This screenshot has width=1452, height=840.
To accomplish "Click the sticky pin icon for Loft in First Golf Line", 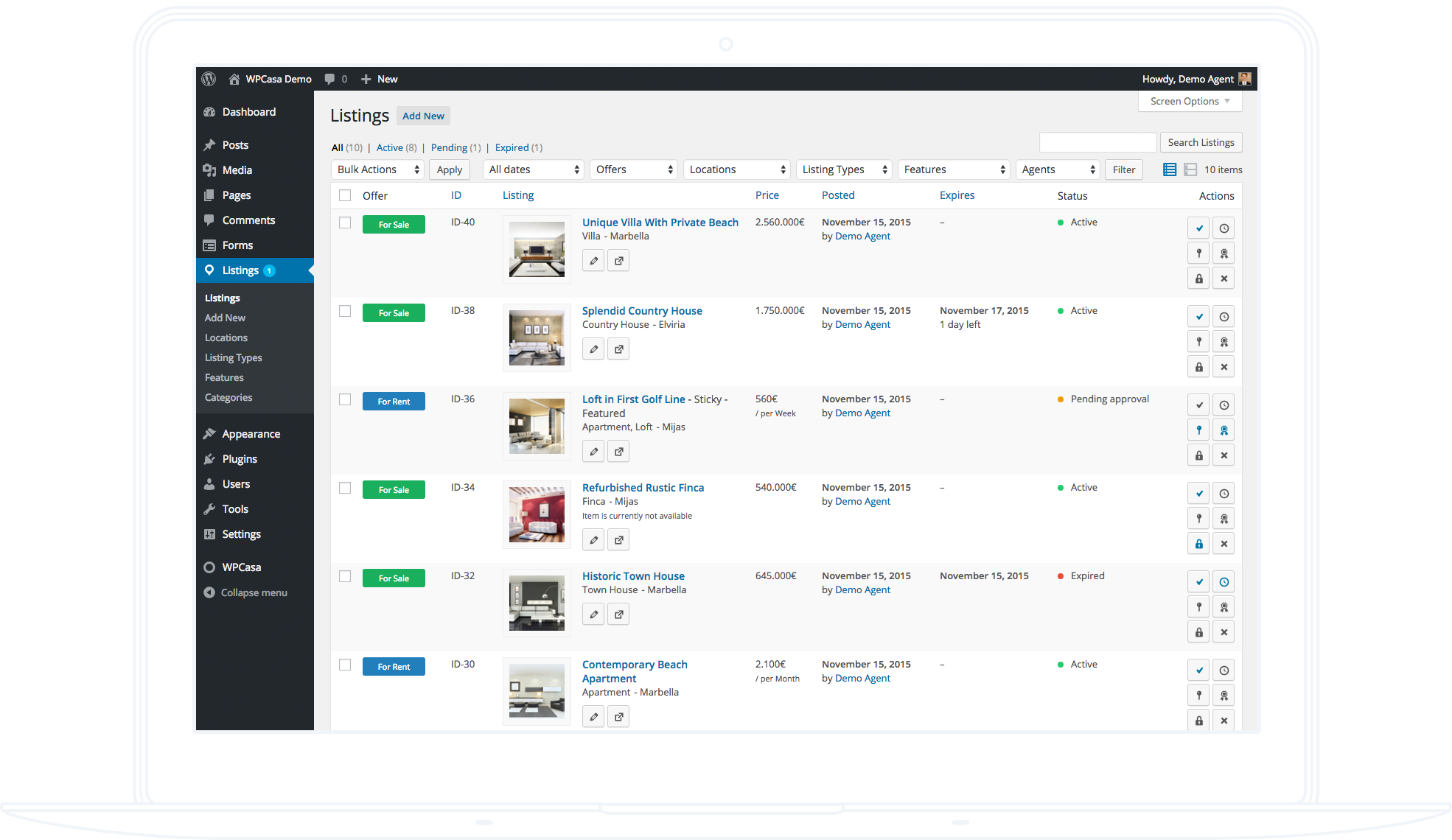I will 1199,430.
